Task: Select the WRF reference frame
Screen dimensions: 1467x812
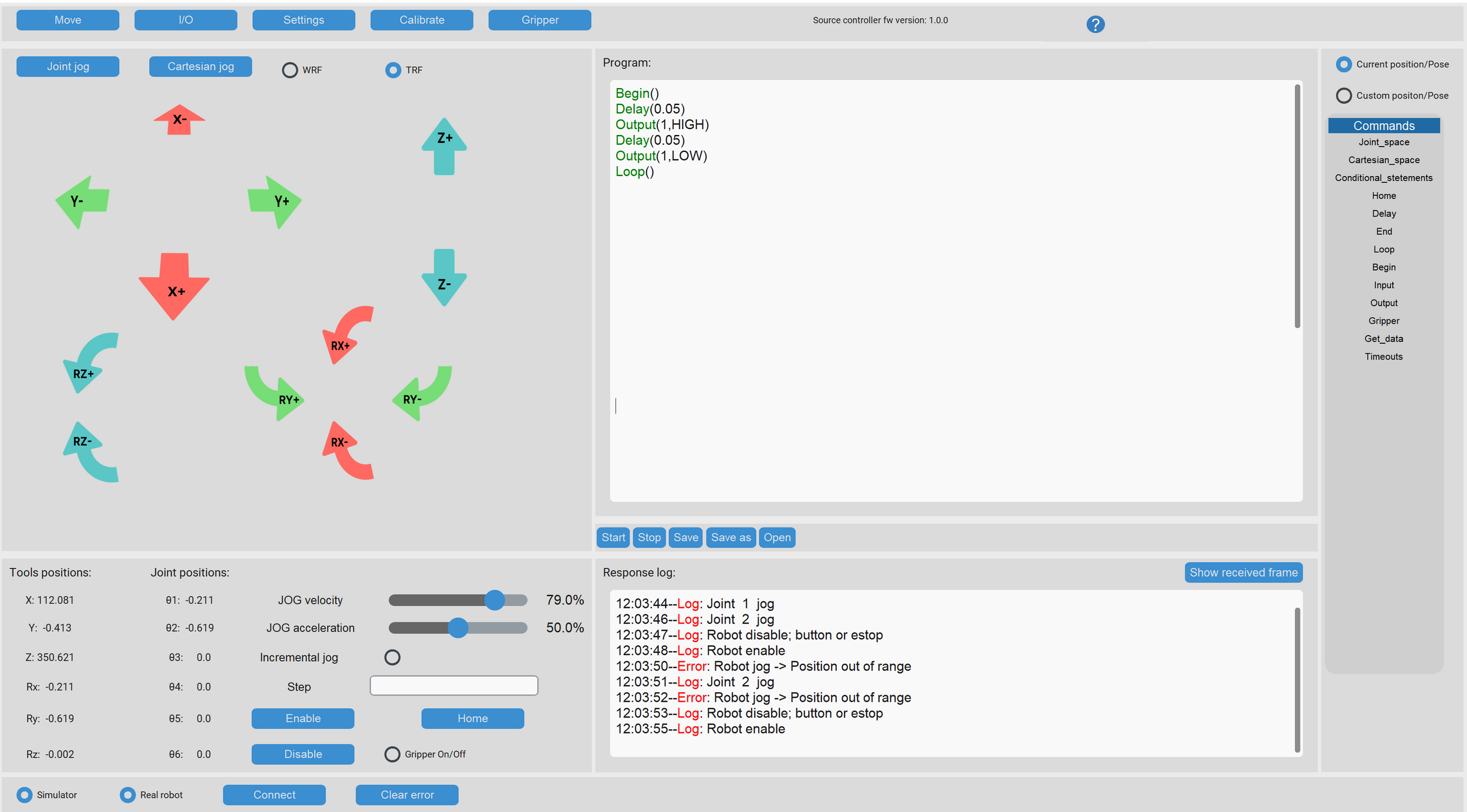Action: [290, 70]
